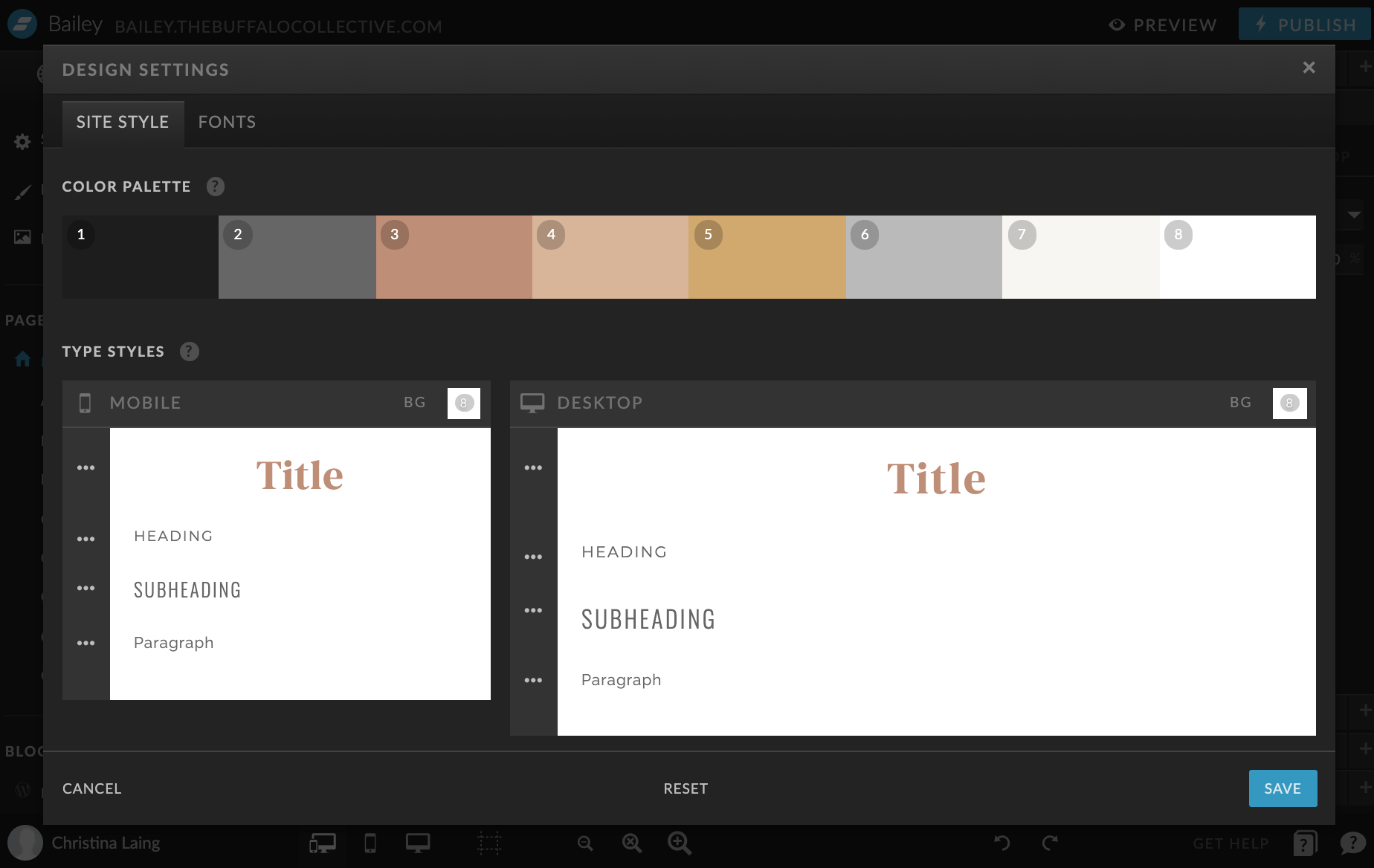Open the Color Palette help question mark
Viewport: 1374px width, 868px height.
tap(215, 187)
